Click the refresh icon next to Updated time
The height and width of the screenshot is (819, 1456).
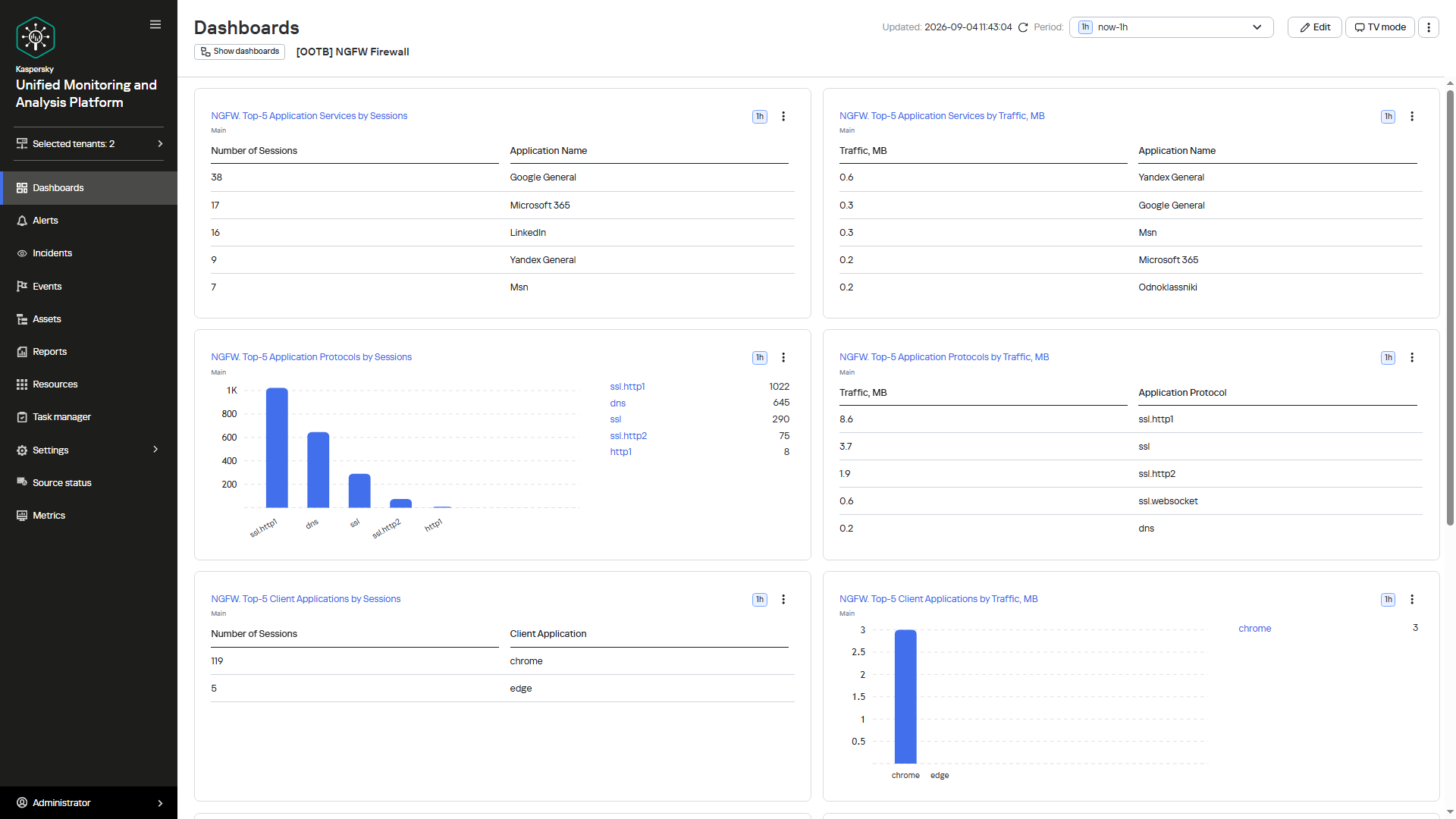[x=1023, y=27]
